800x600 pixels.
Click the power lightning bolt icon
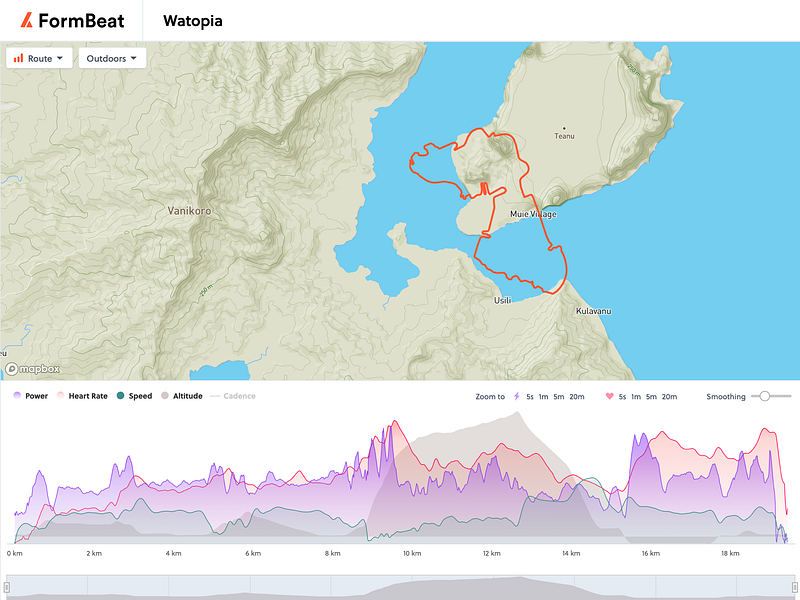click(516, 396)
